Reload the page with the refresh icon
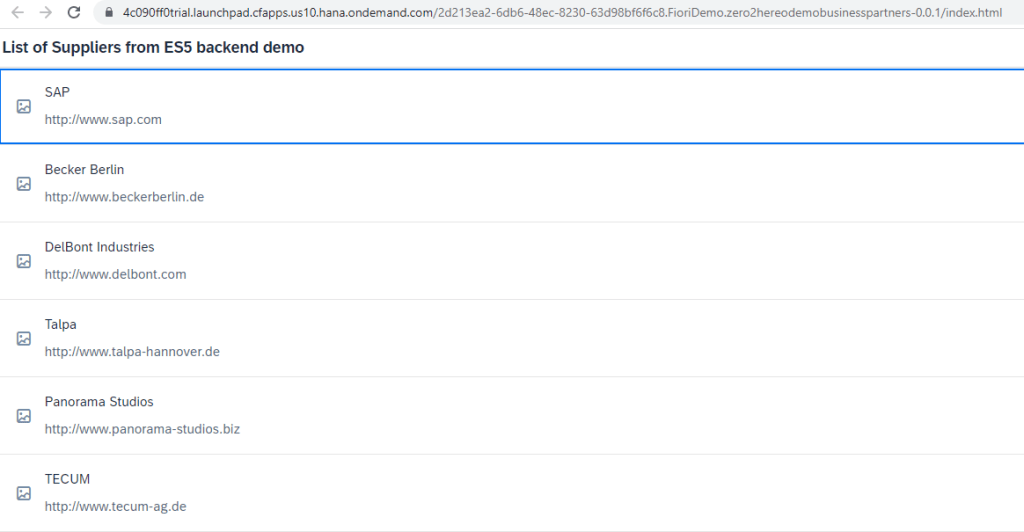The width and height of the screenshot is (1024, 532). coord(74,13)
